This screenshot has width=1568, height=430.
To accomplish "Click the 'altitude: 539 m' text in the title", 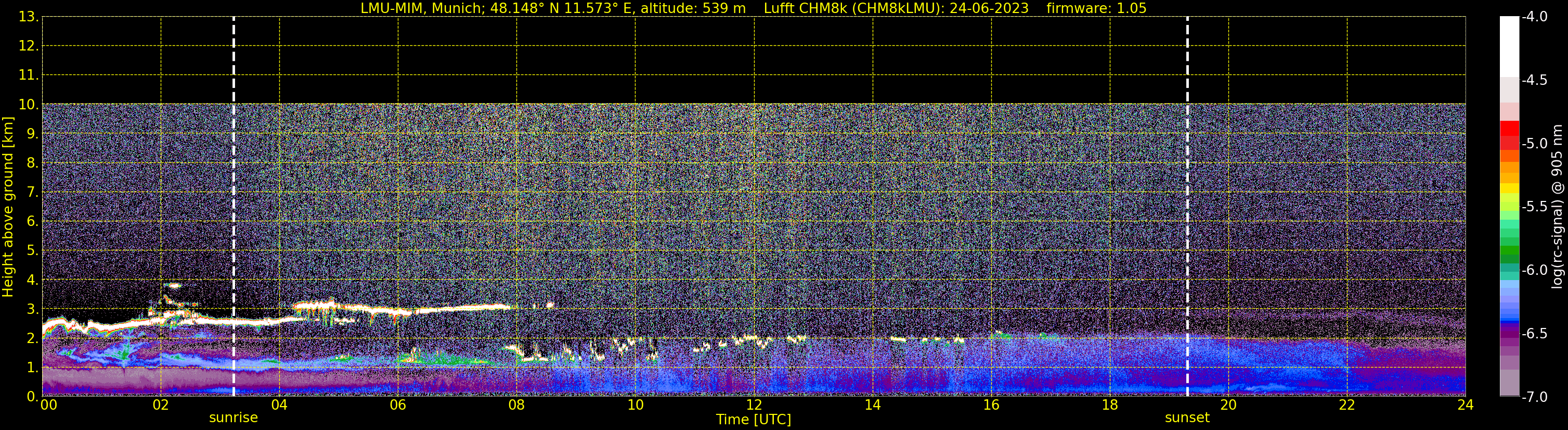I will tap(693, 8).
